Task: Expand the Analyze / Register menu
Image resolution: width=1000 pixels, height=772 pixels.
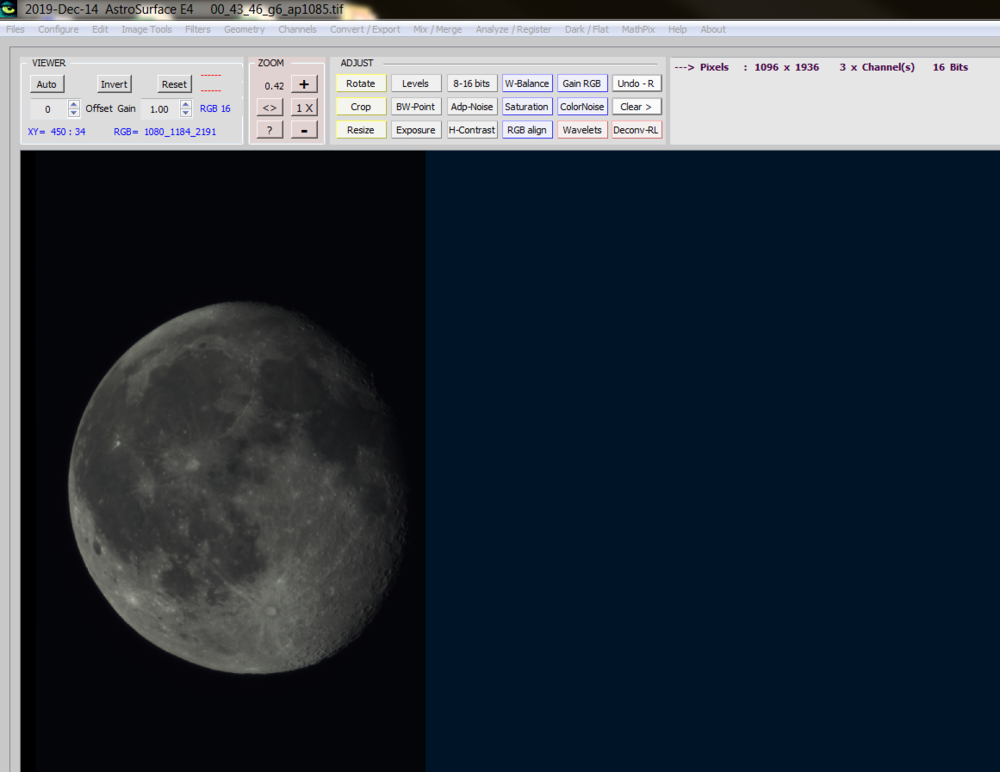Action: click(x=513, y=29)
